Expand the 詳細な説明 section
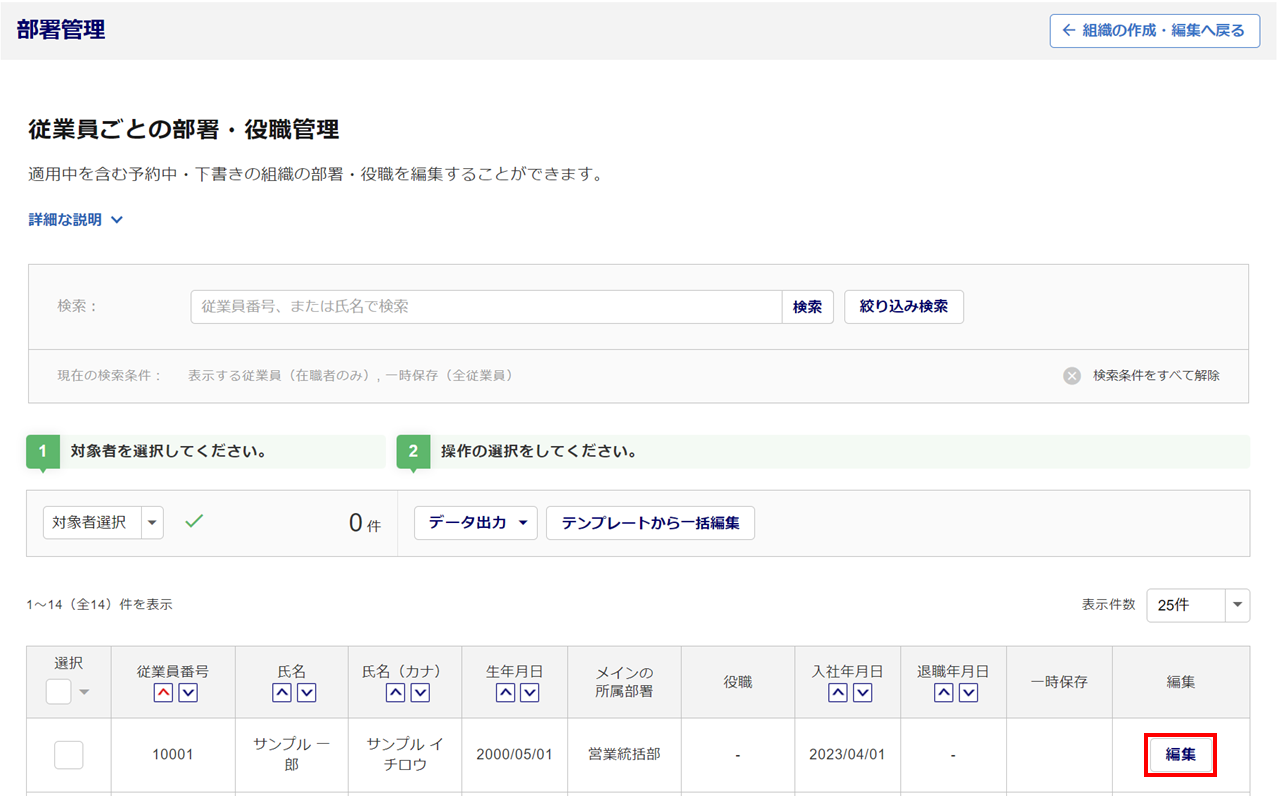Image resolution: width=1280 pixels, height=796 pixels. click(x=76, y=220)
